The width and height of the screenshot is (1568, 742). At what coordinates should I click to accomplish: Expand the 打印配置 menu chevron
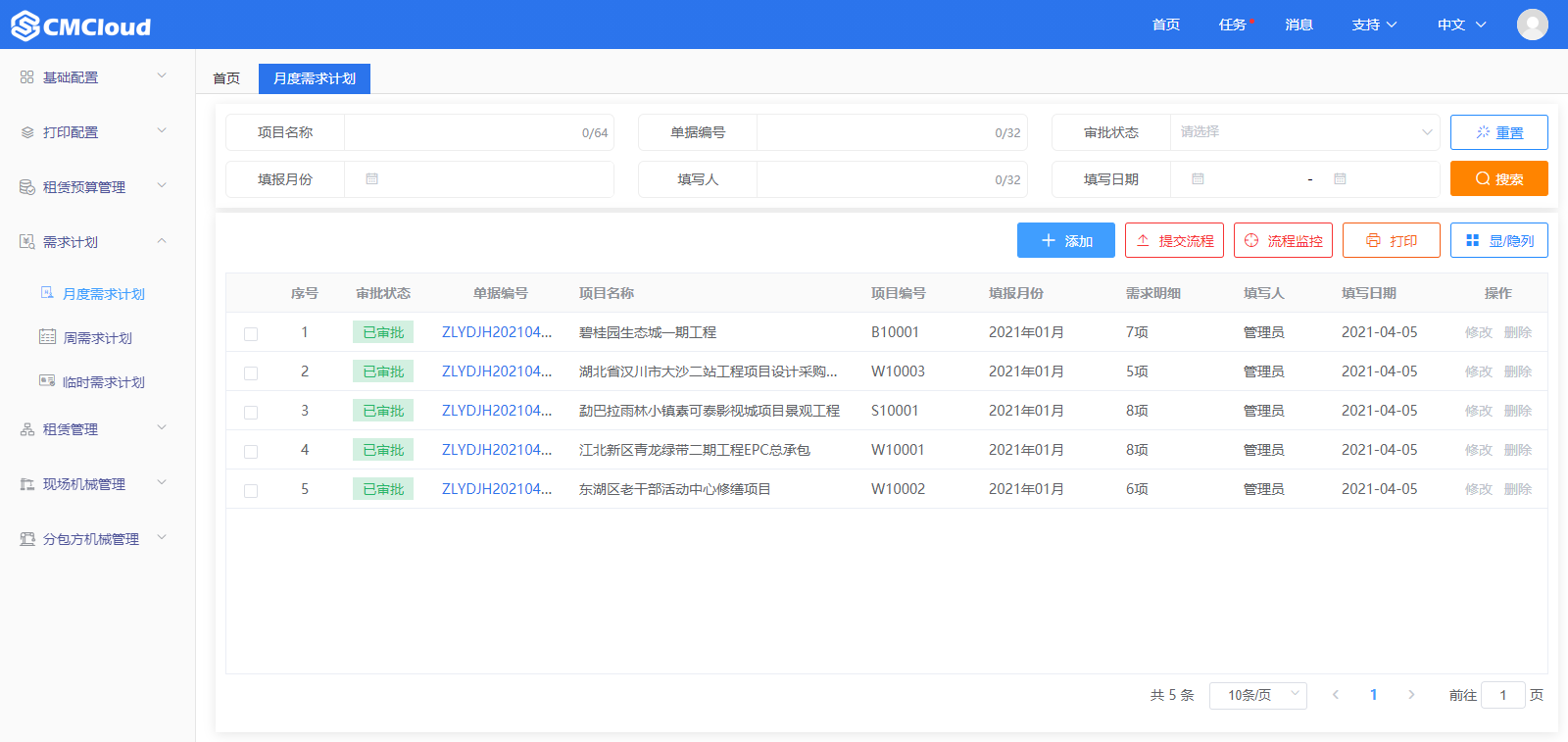[x=162, y=130]
